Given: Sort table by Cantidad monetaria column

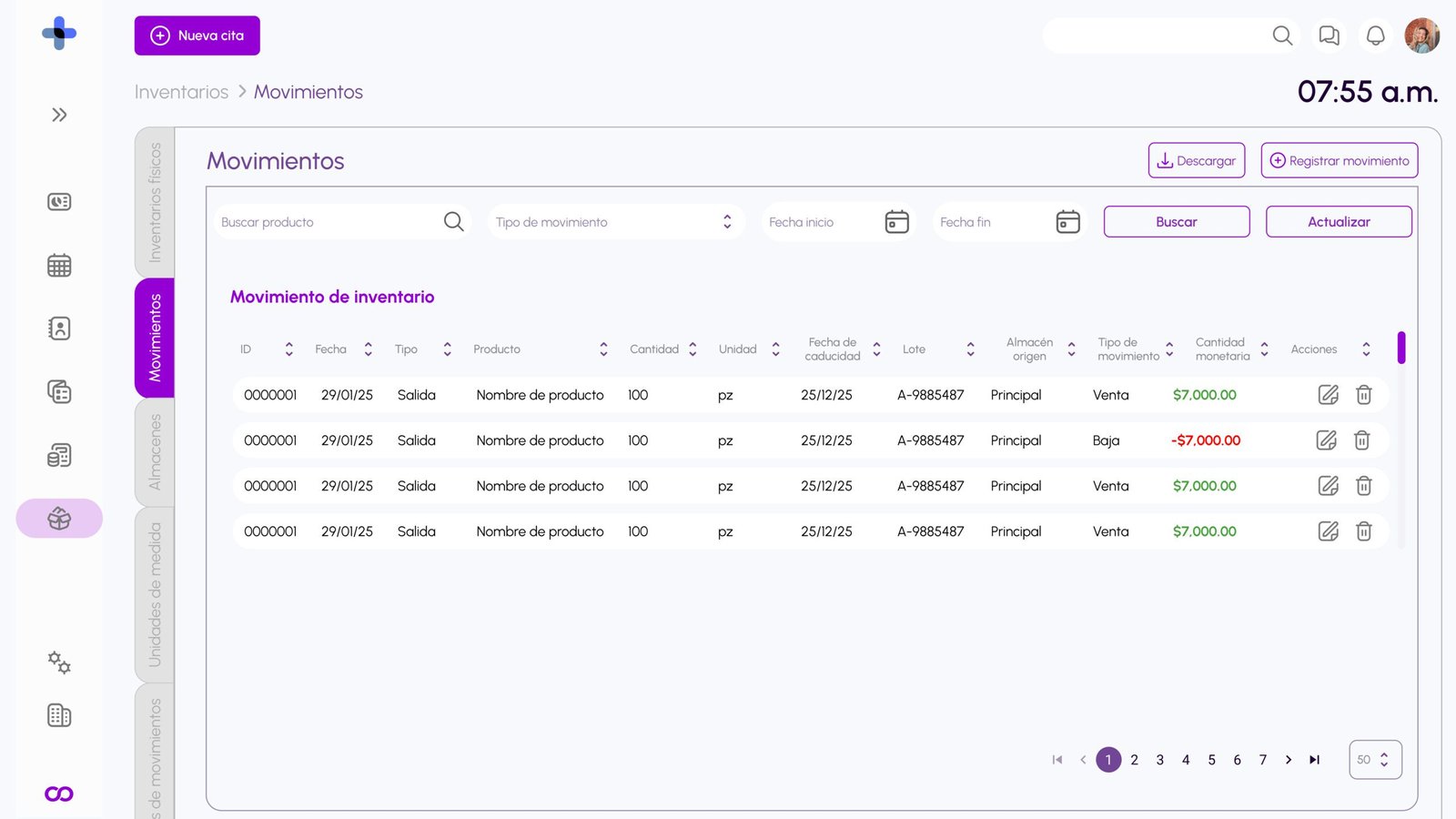Looking at the screenshot, I should [1264, 349].
